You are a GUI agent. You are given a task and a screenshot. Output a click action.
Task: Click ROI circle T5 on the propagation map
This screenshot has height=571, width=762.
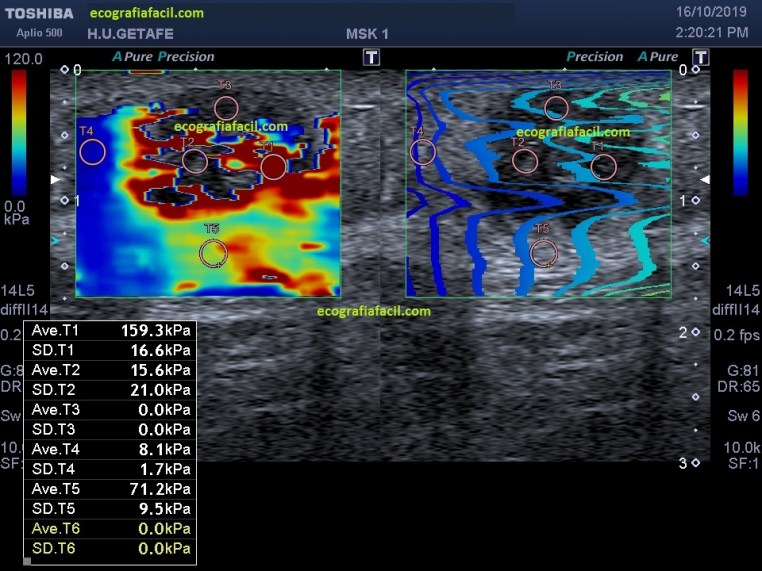(x=543, y=253)
